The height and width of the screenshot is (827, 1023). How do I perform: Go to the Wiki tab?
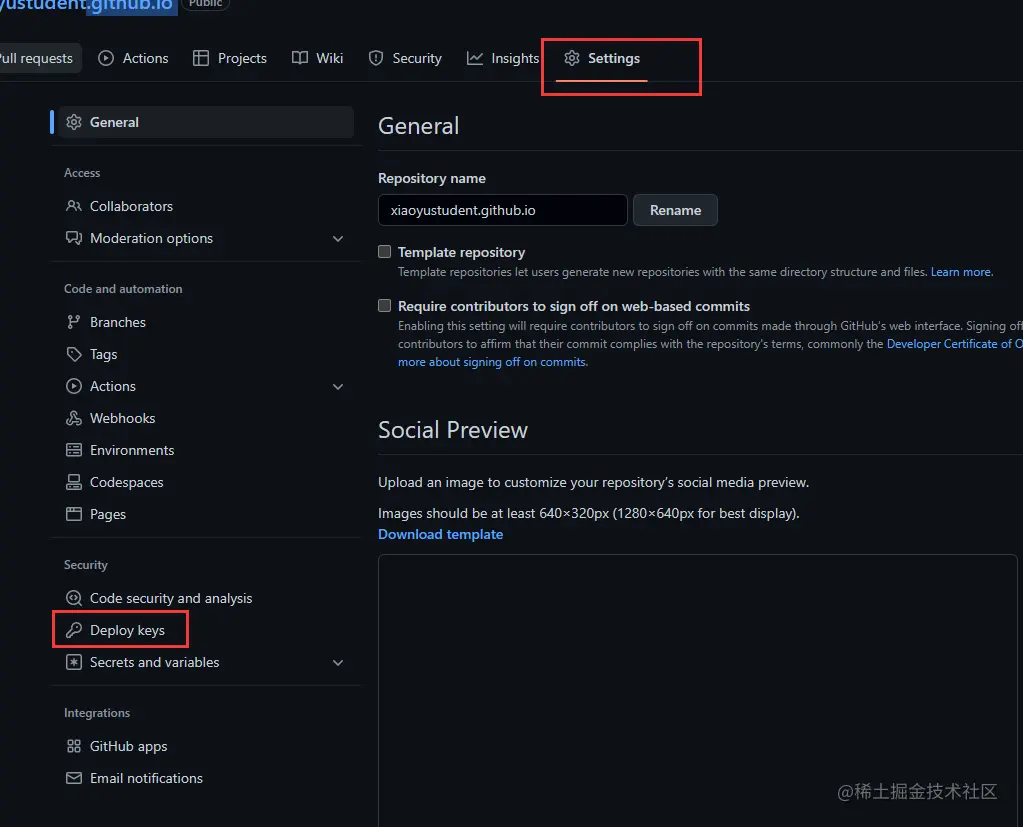tap(318, 58)
